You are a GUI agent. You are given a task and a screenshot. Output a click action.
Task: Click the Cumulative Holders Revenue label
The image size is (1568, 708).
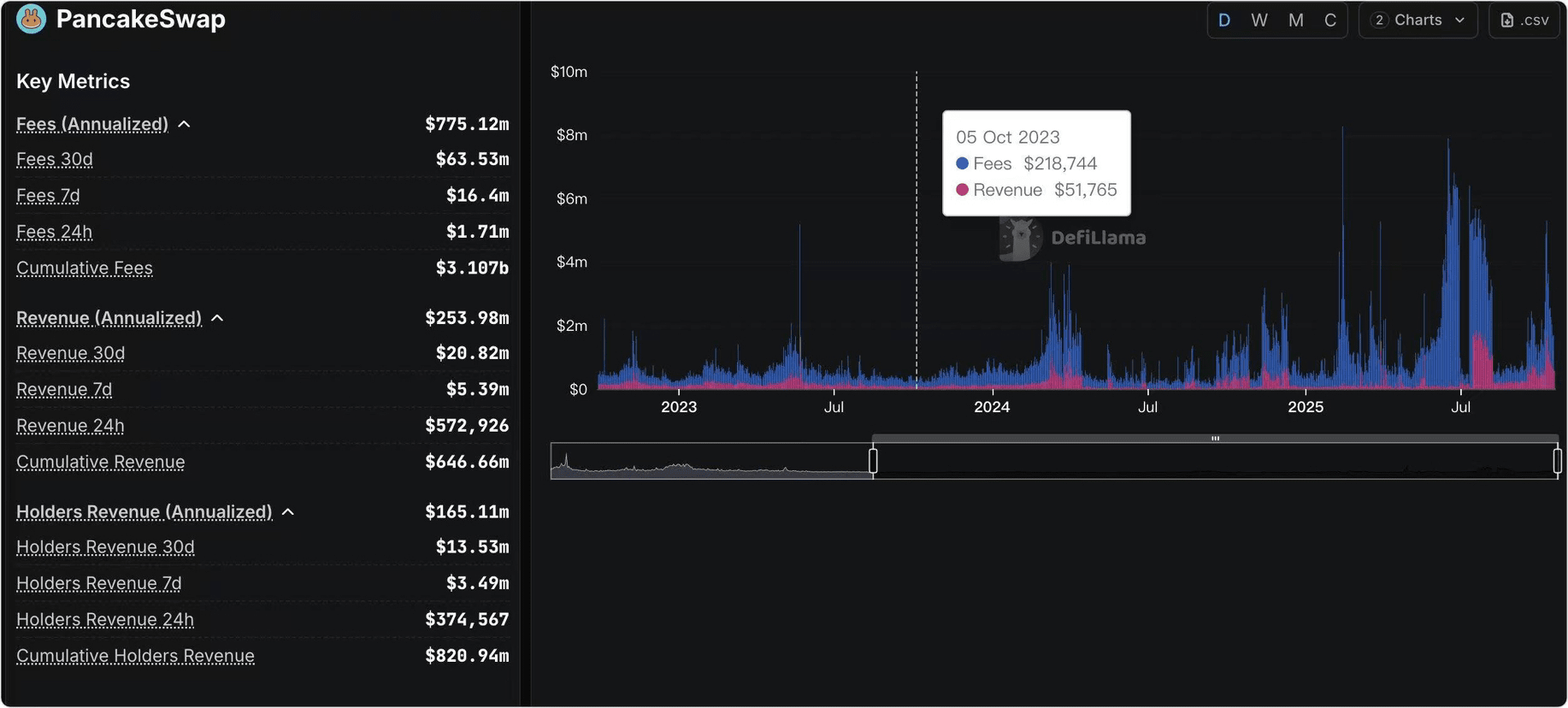tap(136, 656)
